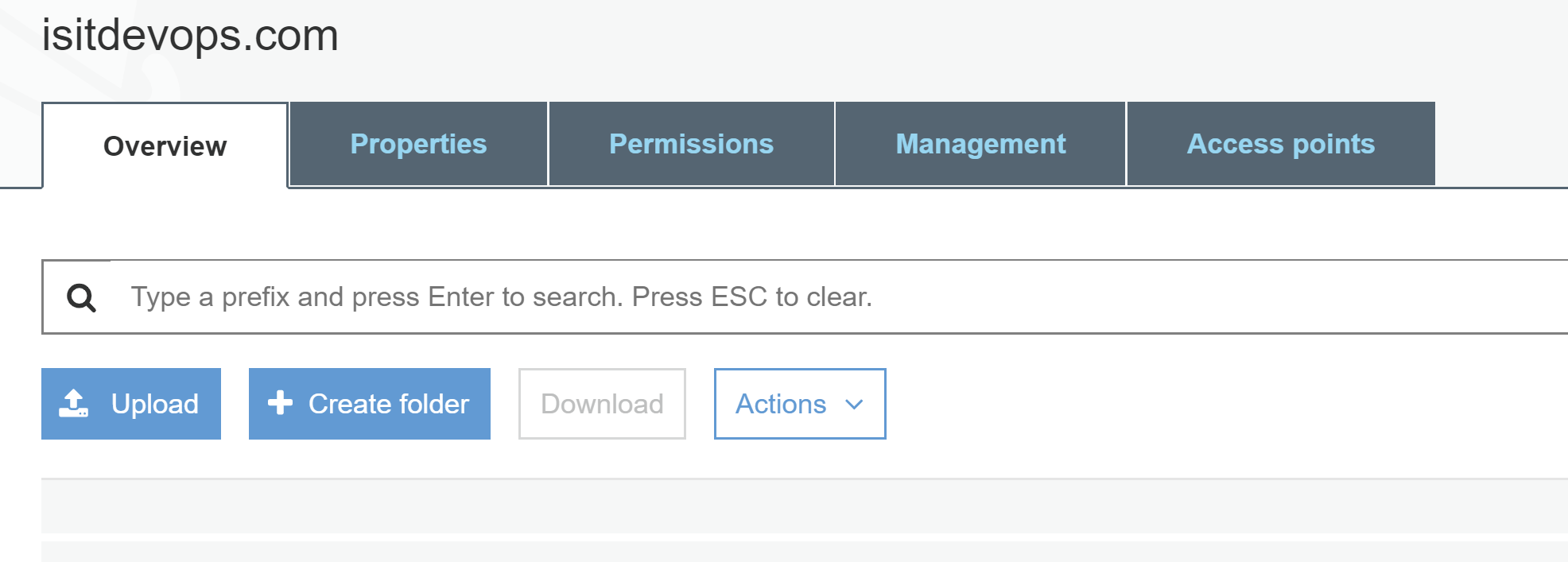Switch to the Properties tab

coord(418,144)
